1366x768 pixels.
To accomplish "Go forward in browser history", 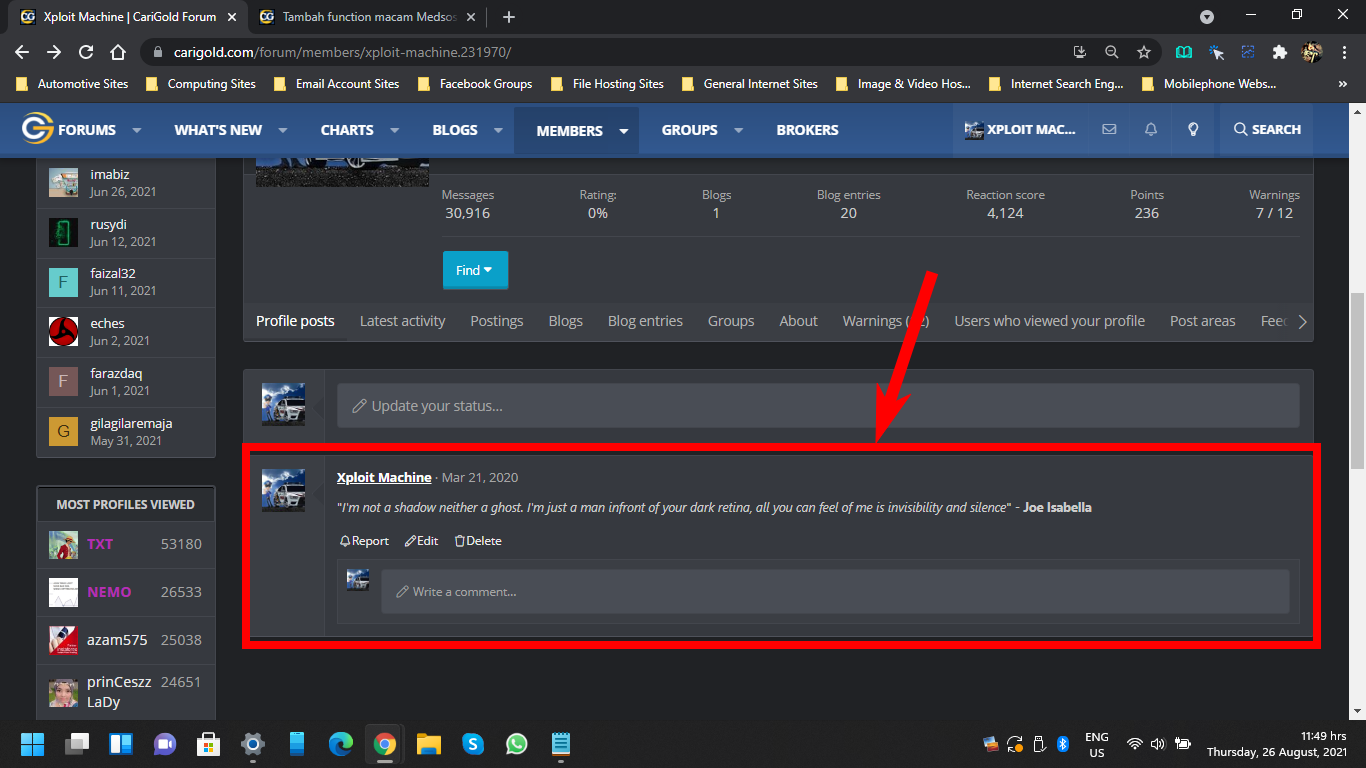I will [54, 52].
